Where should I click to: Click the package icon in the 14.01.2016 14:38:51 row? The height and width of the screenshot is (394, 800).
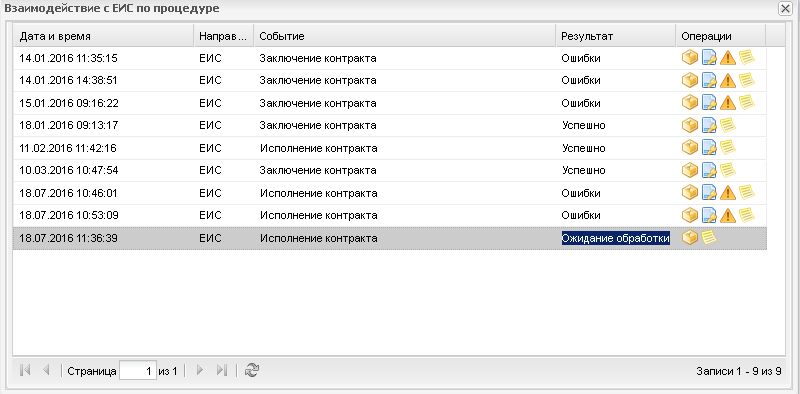click(690, 80)
